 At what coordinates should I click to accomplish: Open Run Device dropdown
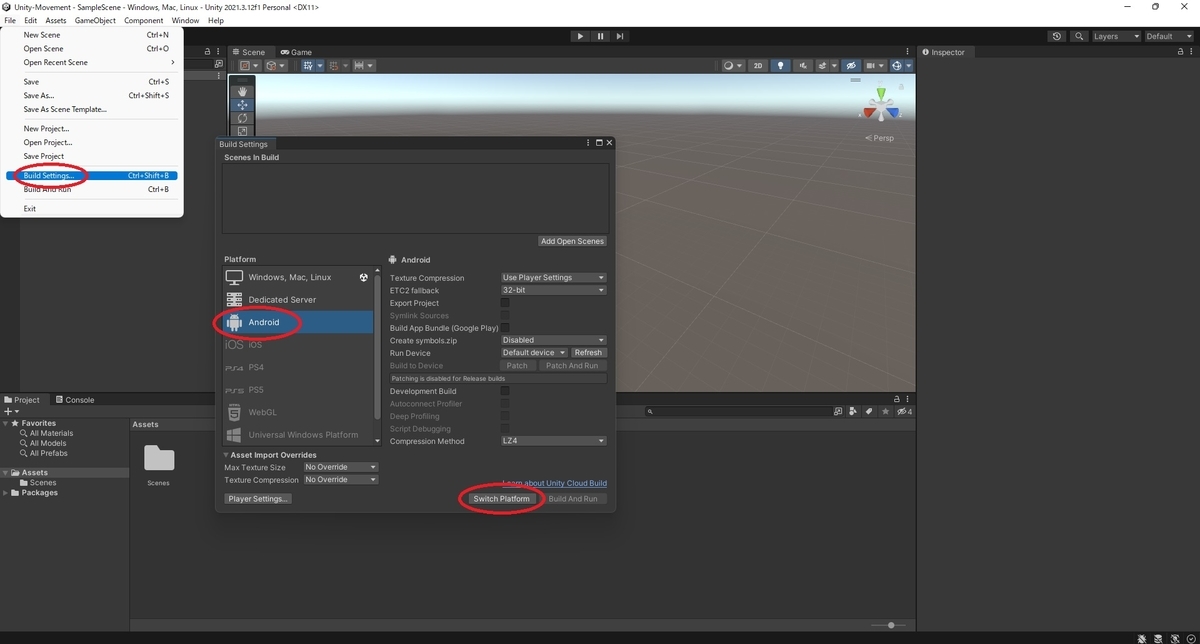534,353
